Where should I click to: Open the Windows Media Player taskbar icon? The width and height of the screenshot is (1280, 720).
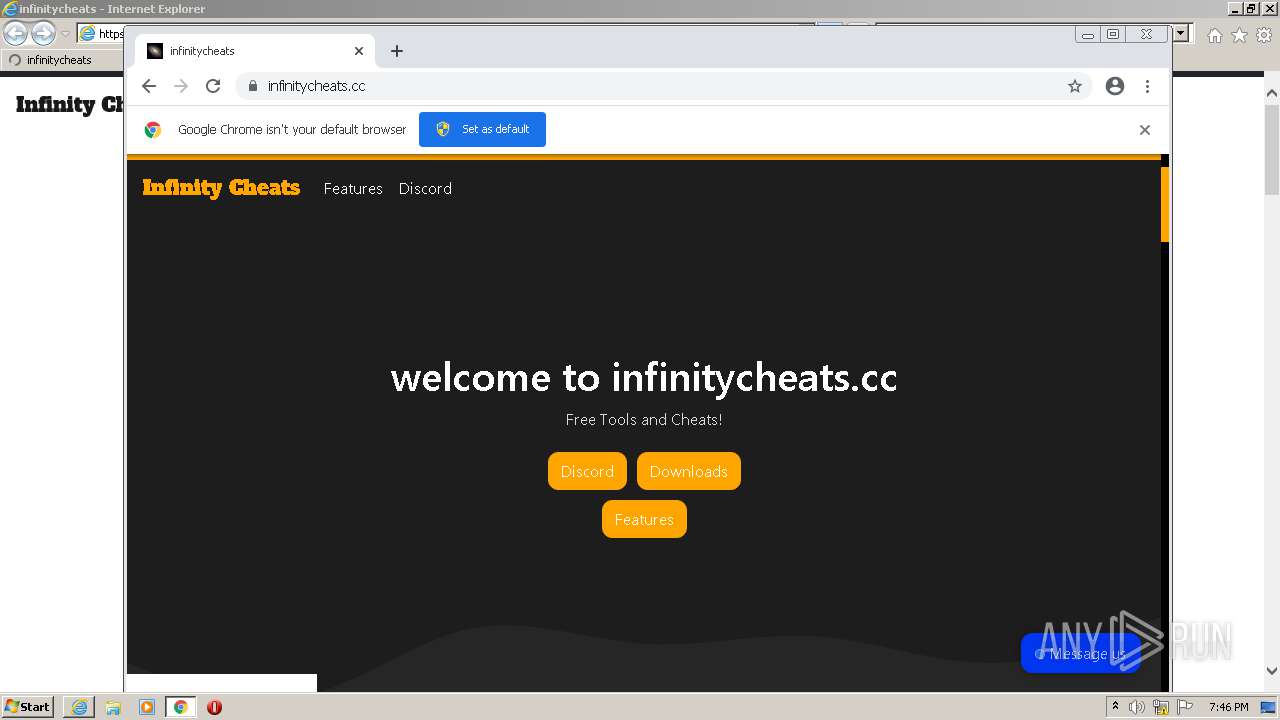point(147,707)
